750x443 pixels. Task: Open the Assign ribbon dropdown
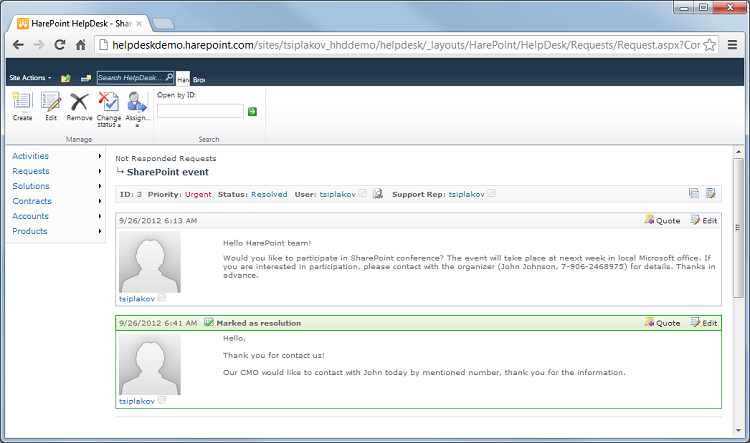coord(137,110)
